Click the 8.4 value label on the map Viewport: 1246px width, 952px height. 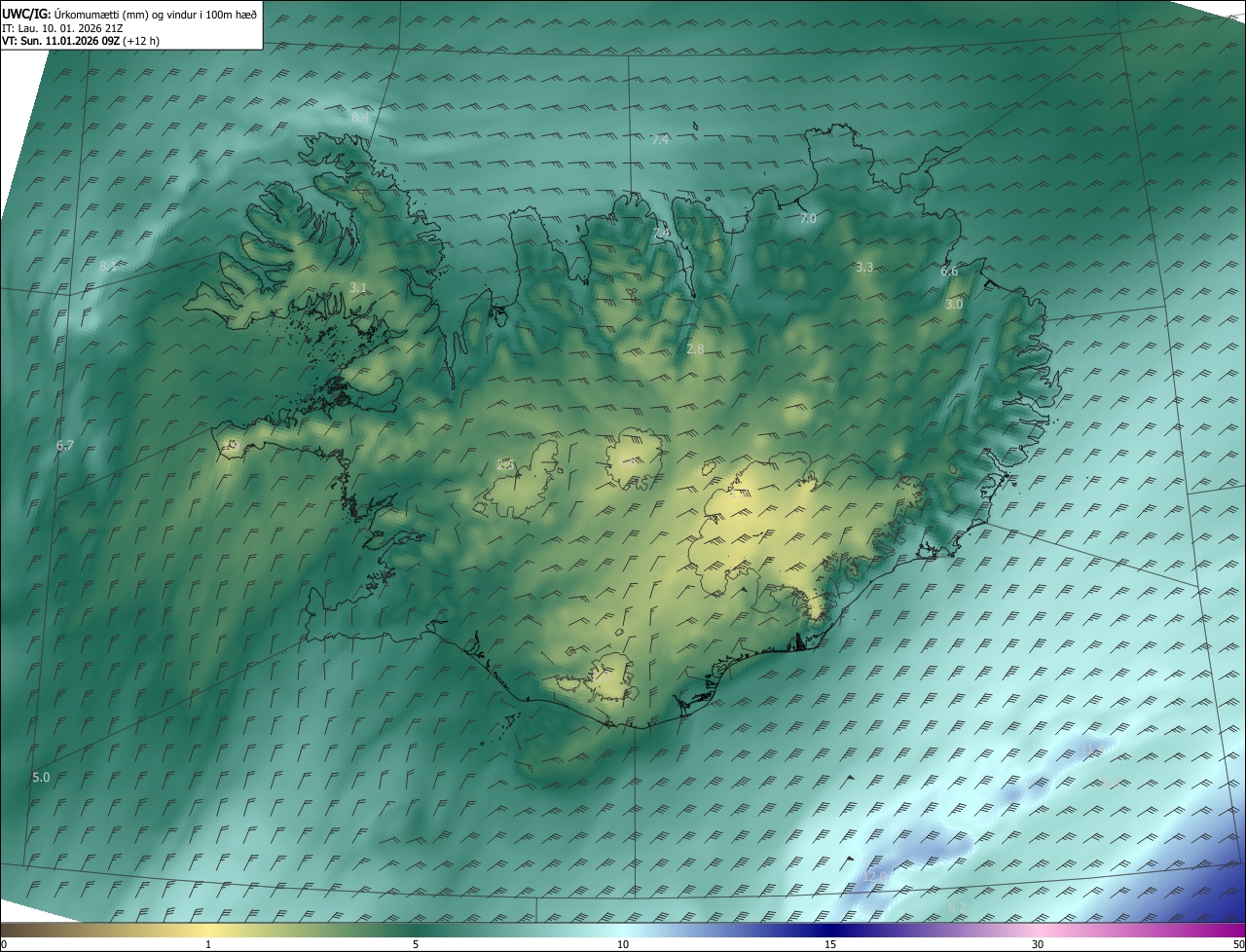(360, 117)
